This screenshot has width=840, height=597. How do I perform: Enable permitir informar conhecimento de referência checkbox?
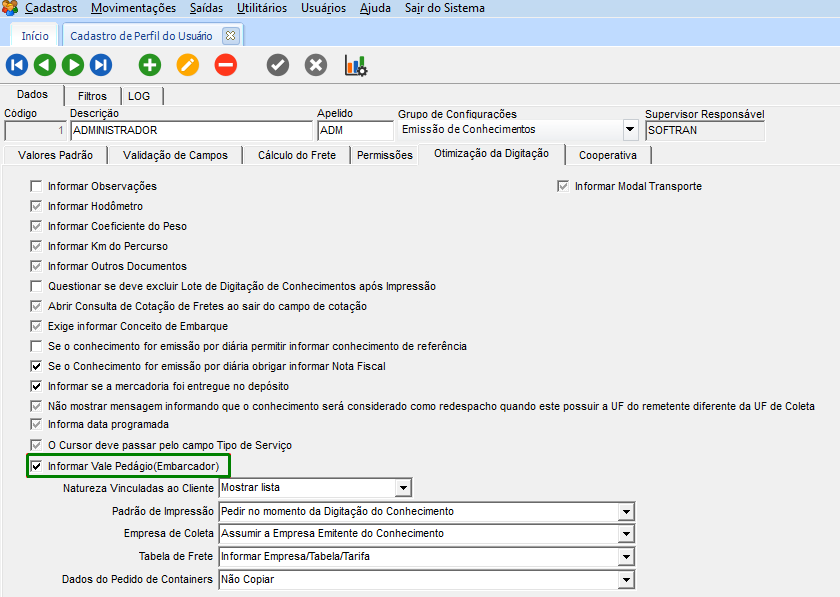(x=36, y=346)
